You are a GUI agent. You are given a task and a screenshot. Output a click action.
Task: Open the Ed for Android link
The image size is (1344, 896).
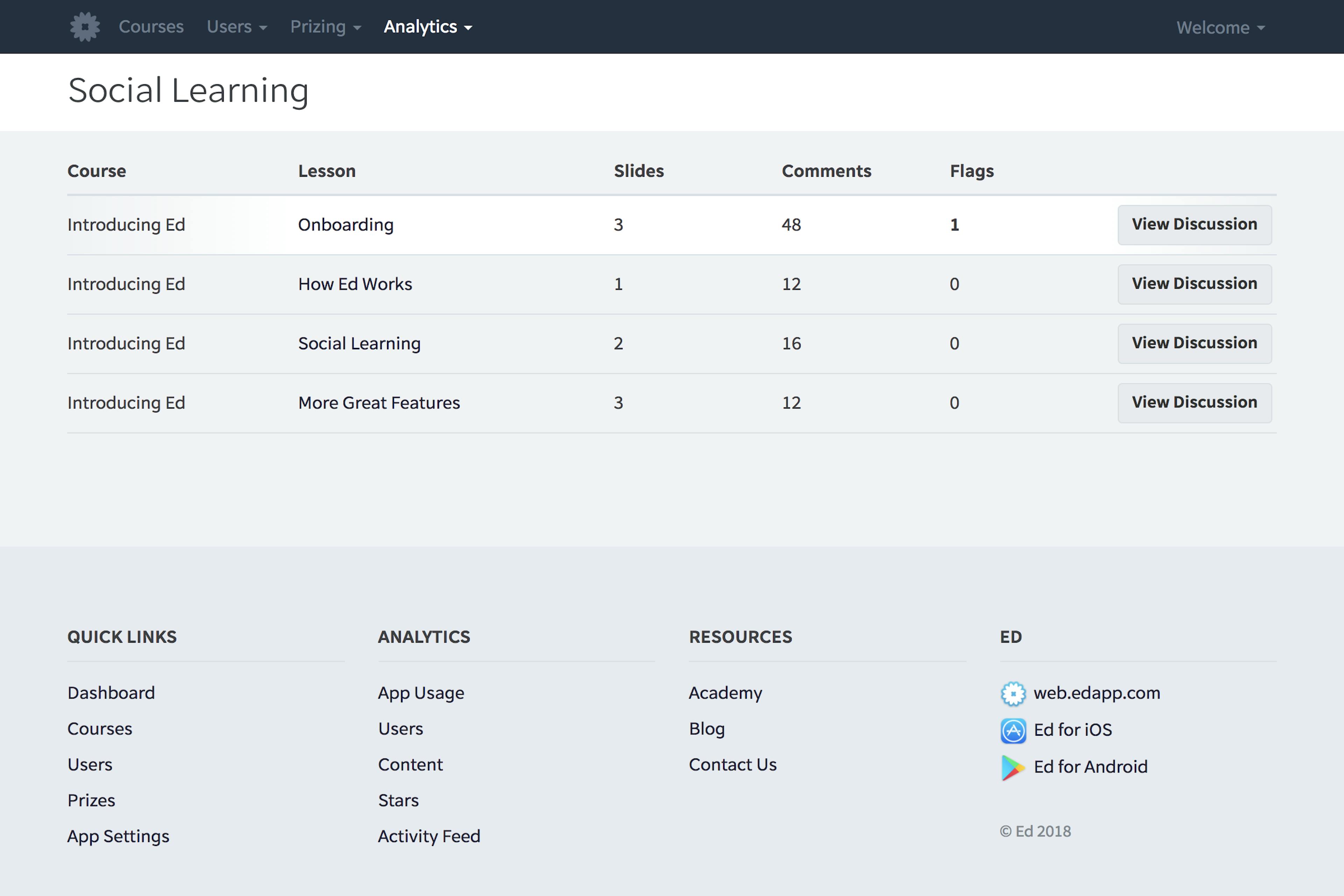click(1091, 767)
